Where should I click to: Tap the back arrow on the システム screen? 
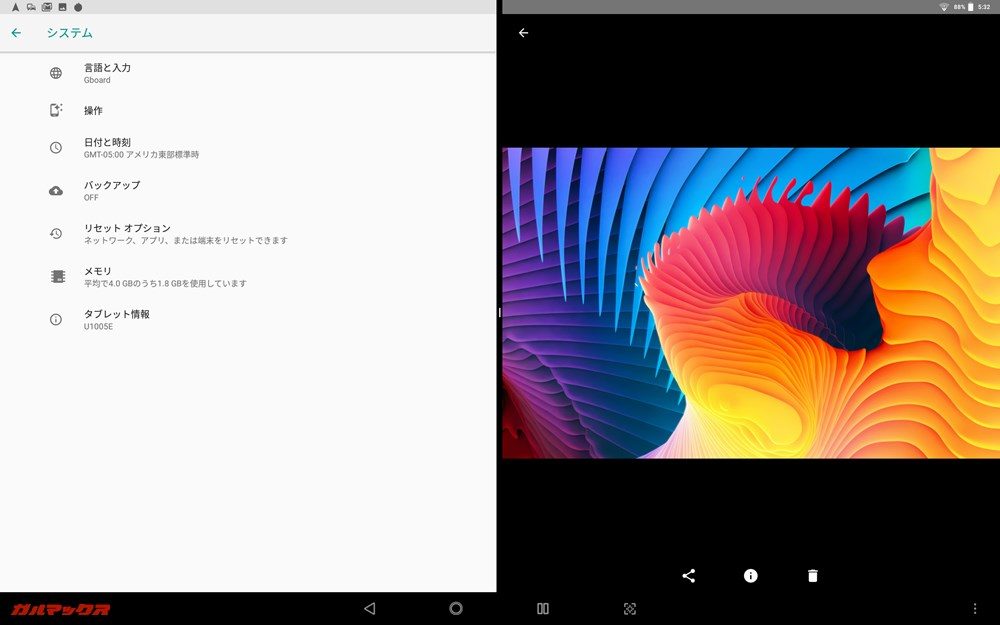tap(16, 33)
